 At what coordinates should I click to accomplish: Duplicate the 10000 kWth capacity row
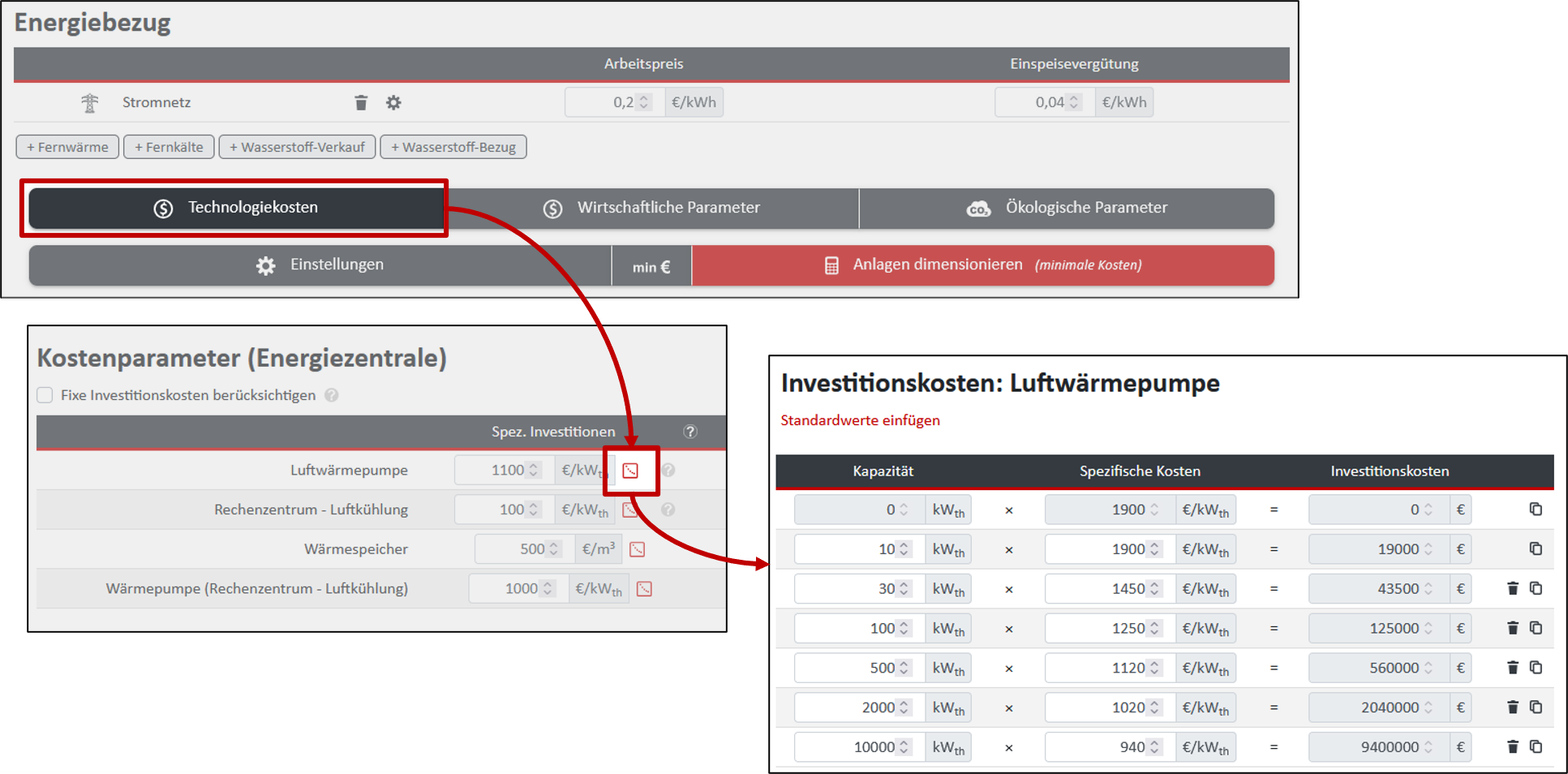pos(1536,746)
